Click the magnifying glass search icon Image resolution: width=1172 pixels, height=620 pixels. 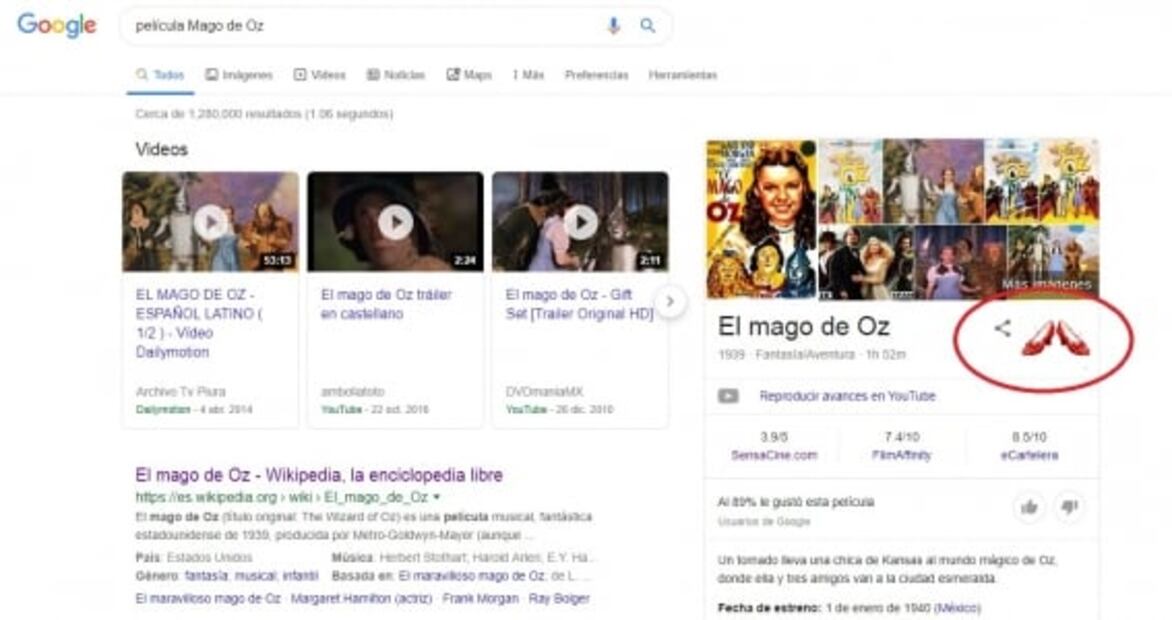(x=648, y=24)
